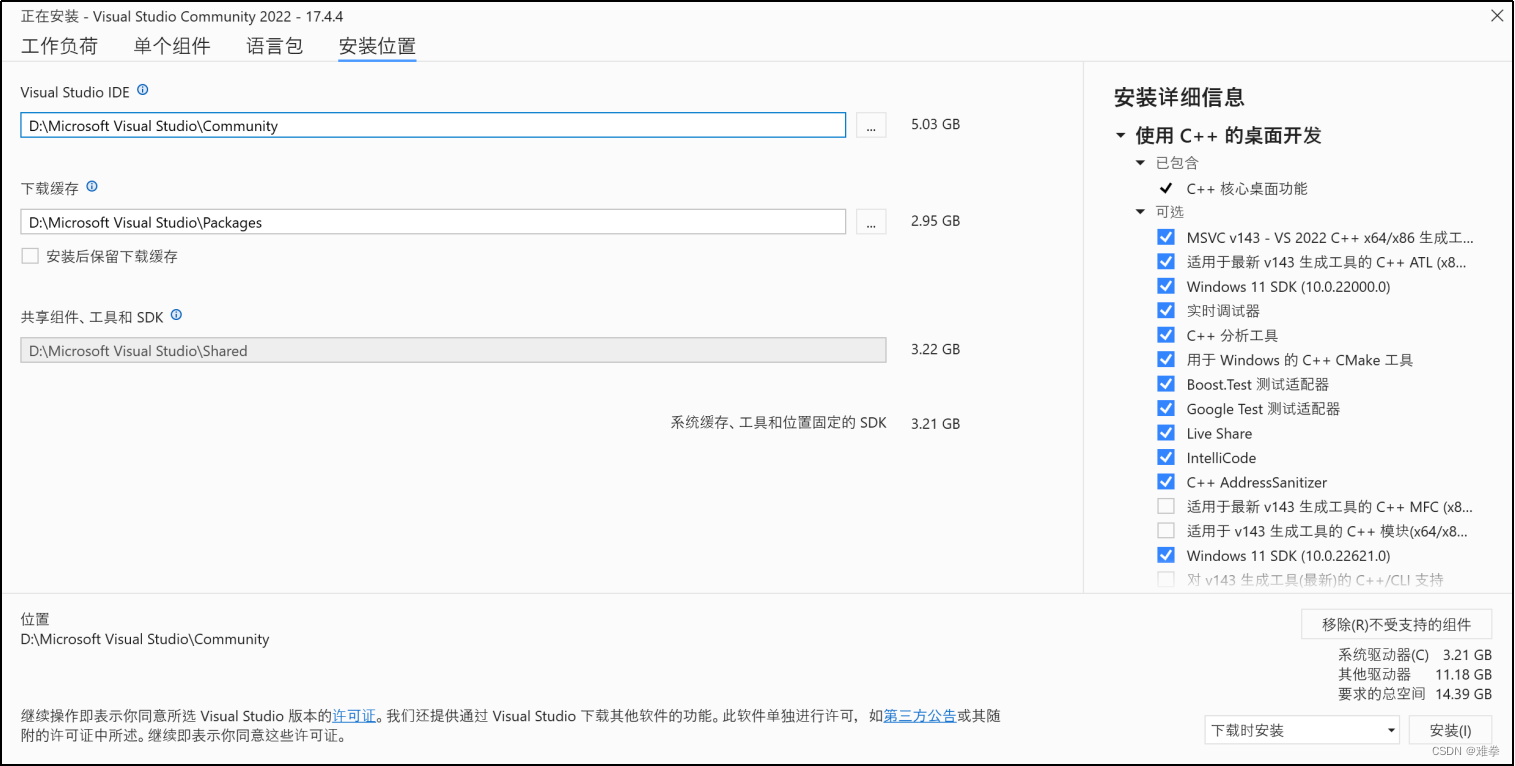Switch to the 语言包 tab
The width and height of the screenshot is (1515, 766).
[x=274, y=45]
